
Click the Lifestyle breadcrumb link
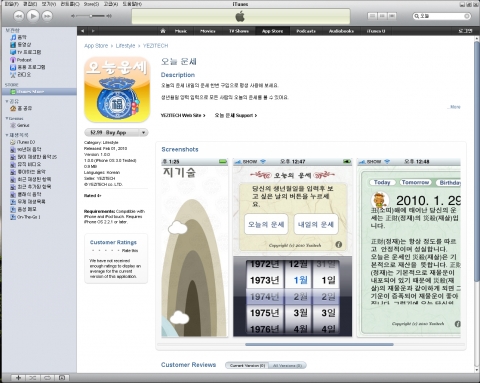pos(125,46)
